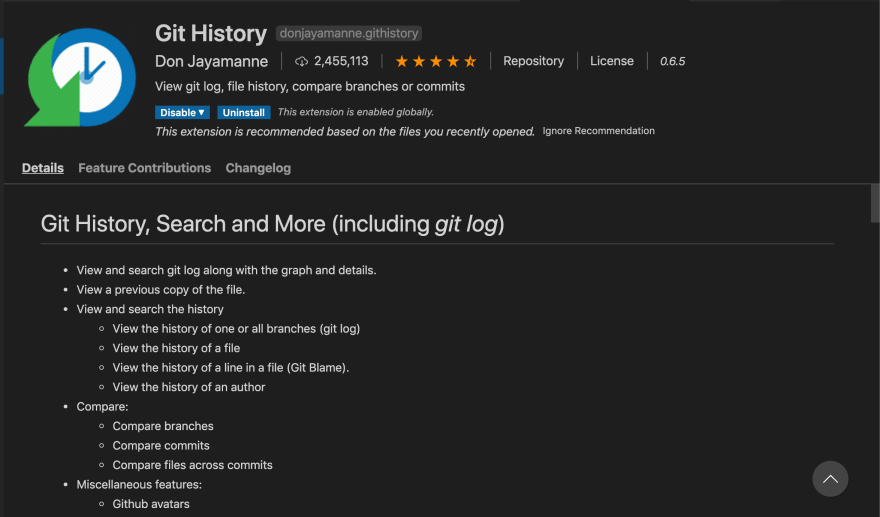Click 'Compare files across commits' item
Image resolution: width=880 pixels, height=517 pixels.
tap(192, 465)
